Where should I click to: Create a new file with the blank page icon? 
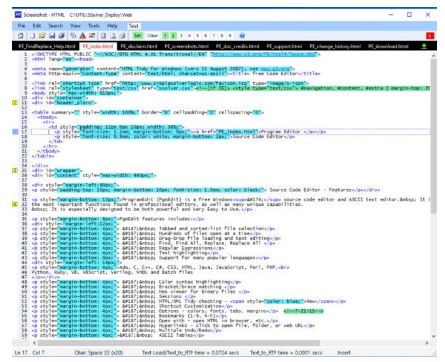tap(32, 36)
